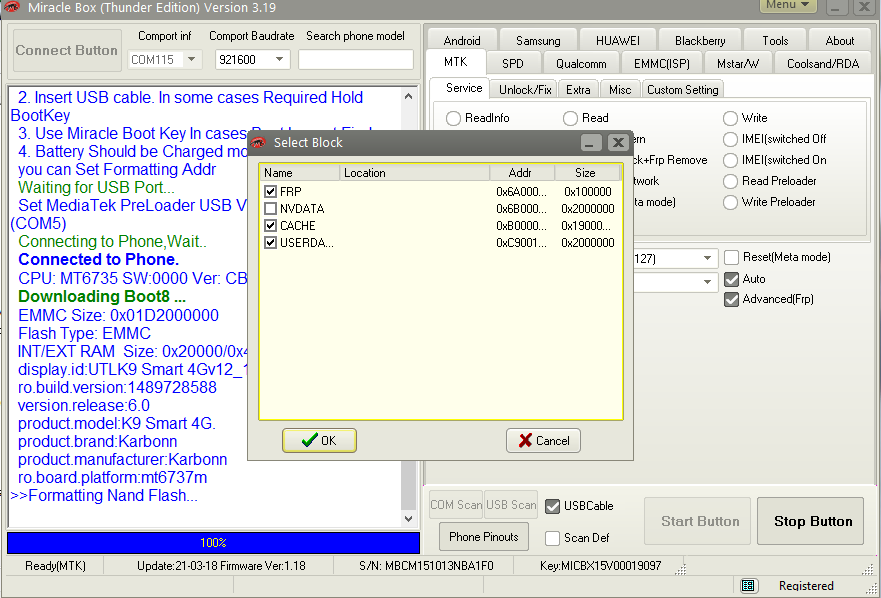Image resolution: width=881 pixels, height=598 pixels.
Task: Confirm block selection with OK button
Action: tap(319, 441)
